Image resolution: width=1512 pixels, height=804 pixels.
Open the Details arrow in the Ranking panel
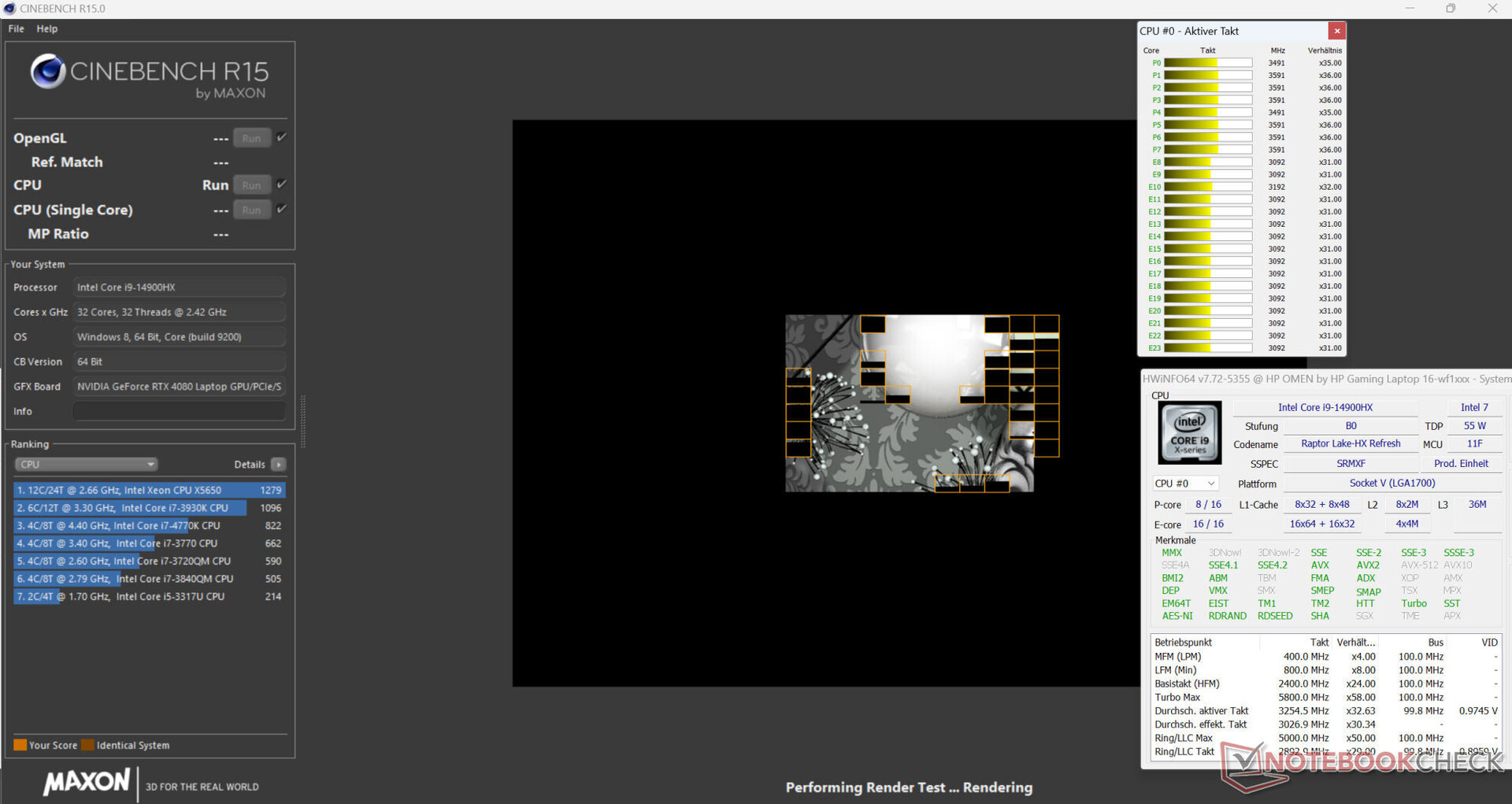tap(279, 465)
